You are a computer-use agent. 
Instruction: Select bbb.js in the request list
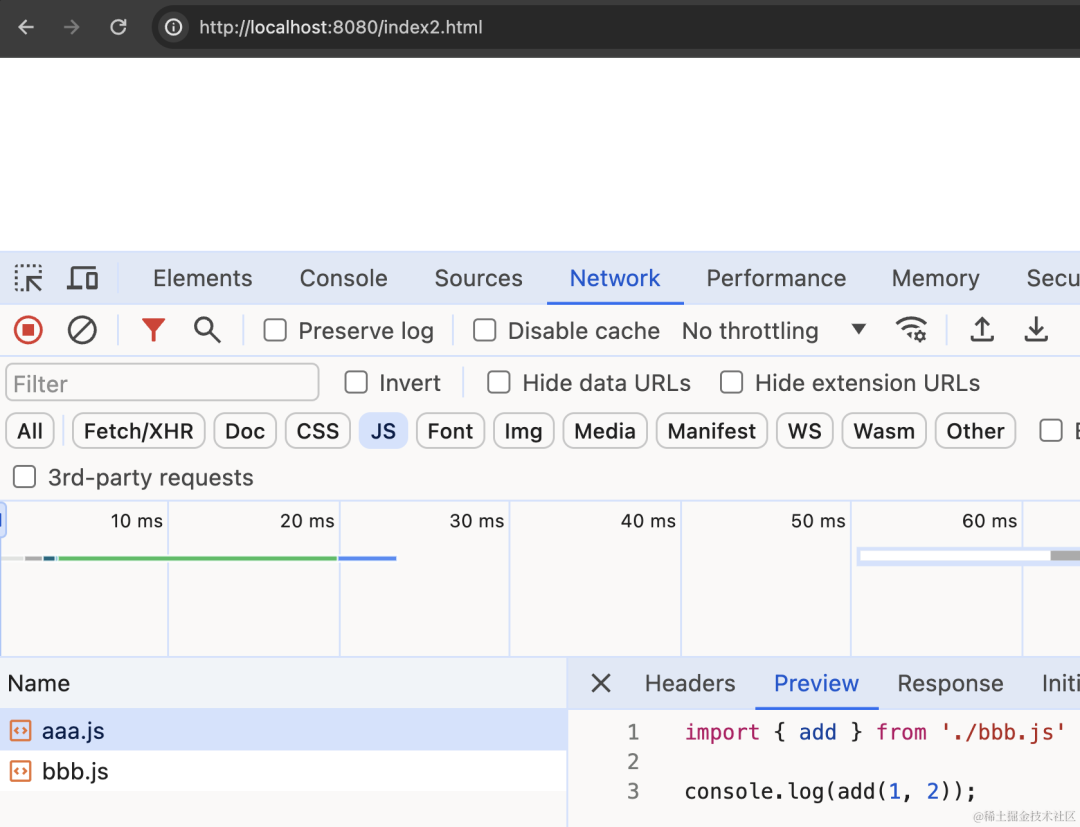[x=283, y=771]
